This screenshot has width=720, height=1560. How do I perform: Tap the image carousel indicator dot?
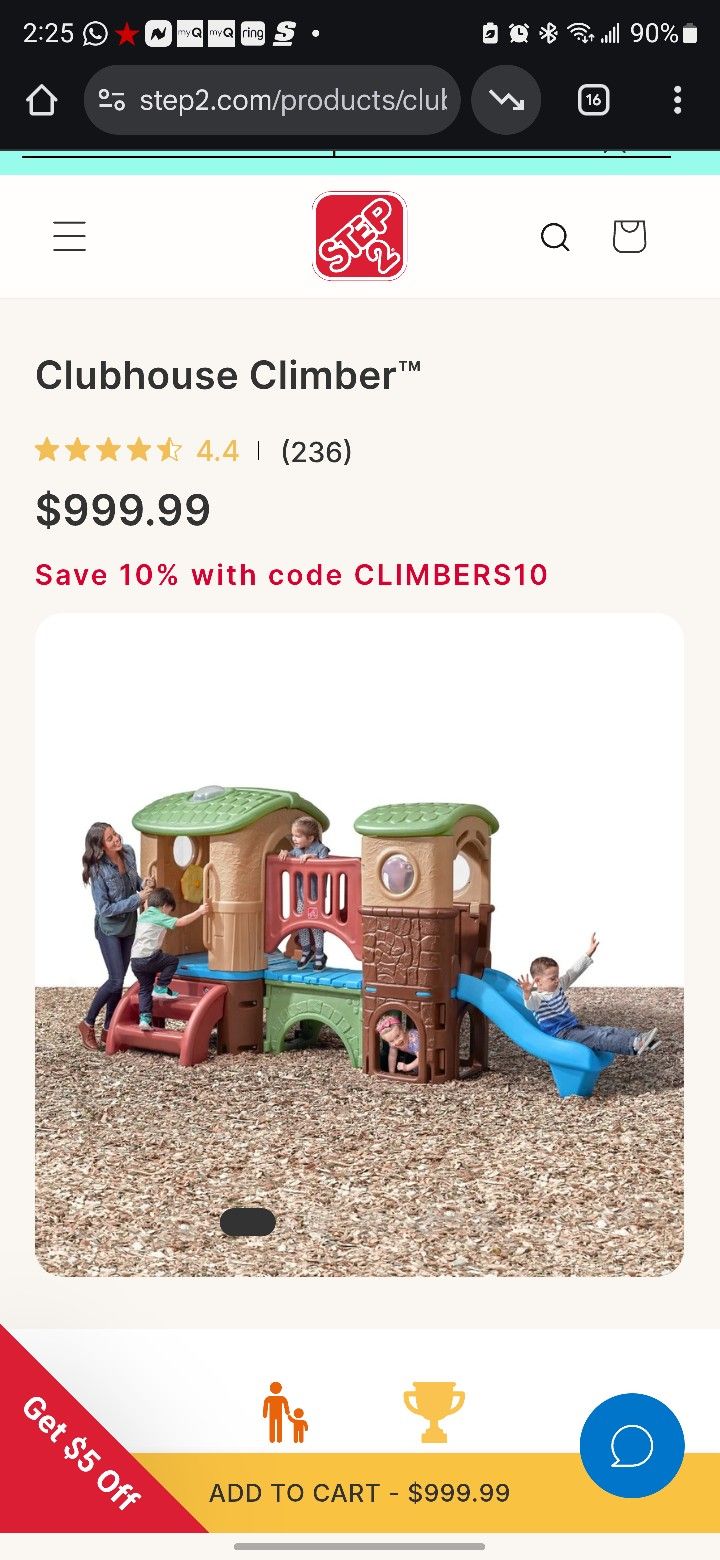tap(248, 1222)
